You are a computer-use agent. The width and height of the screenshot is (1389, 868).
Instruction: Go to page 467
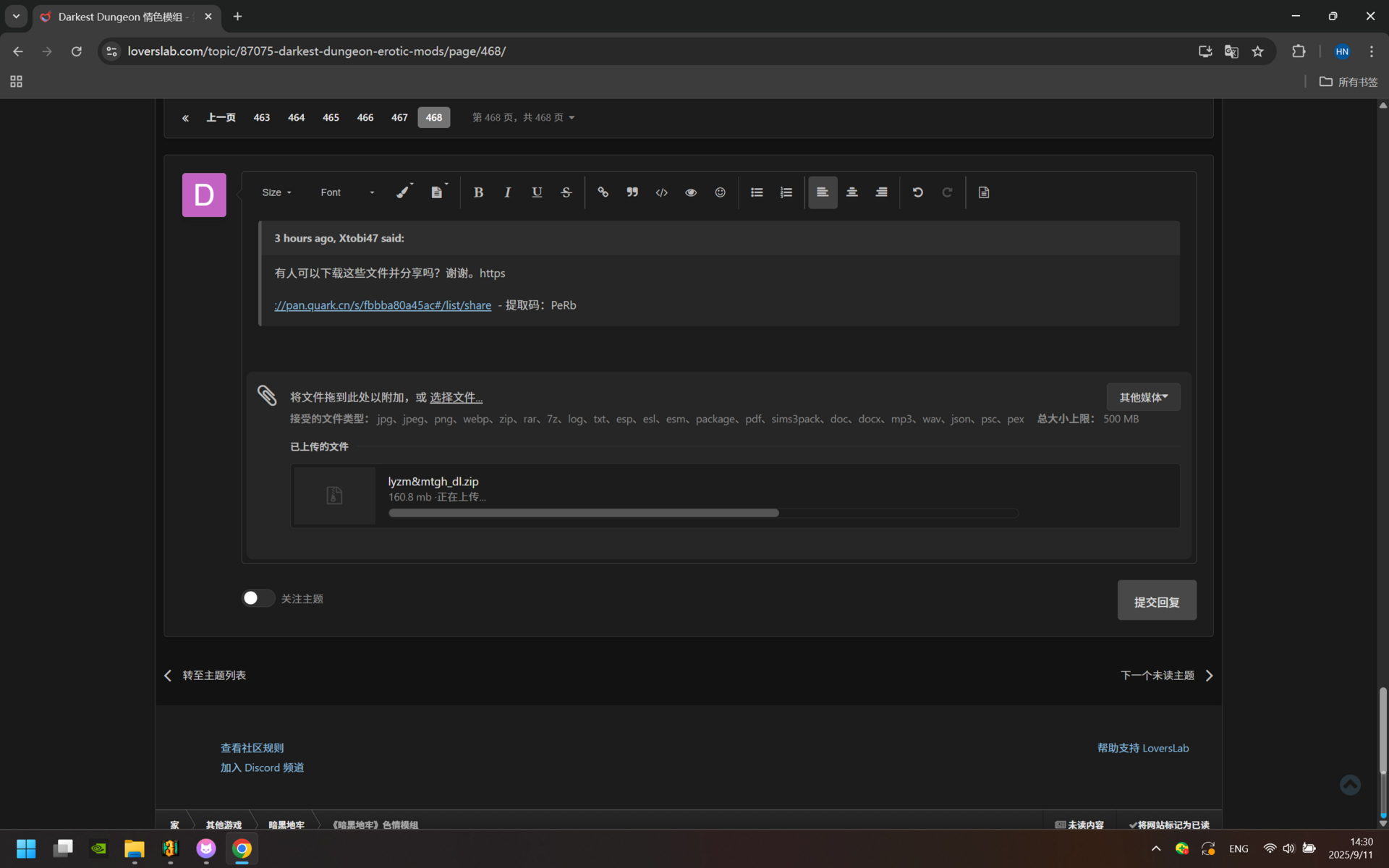pos(399,118)
